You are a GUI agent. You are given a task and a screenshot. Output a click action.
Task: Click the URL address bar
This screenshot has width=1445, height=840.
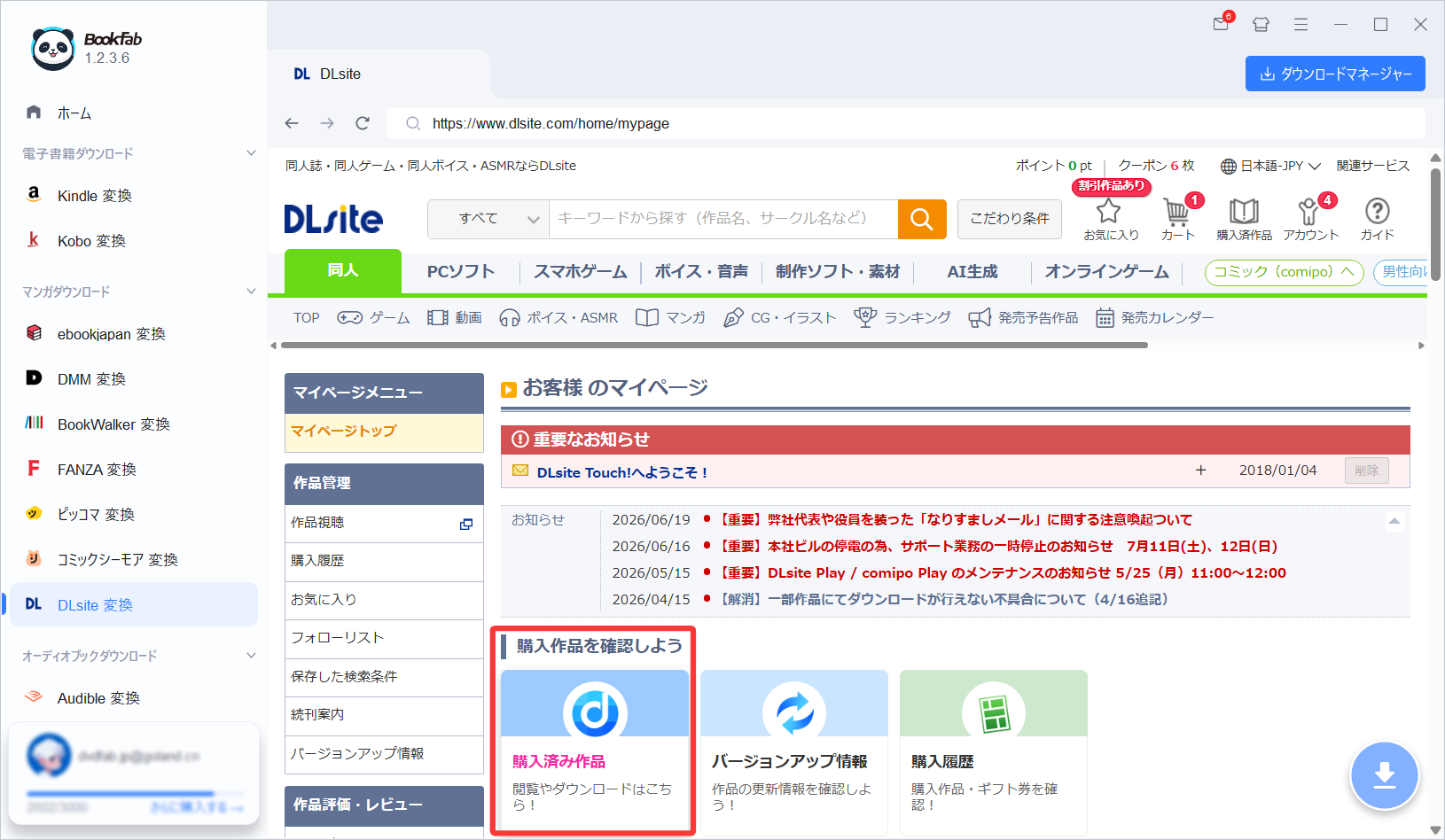click(x=905, y=123)
